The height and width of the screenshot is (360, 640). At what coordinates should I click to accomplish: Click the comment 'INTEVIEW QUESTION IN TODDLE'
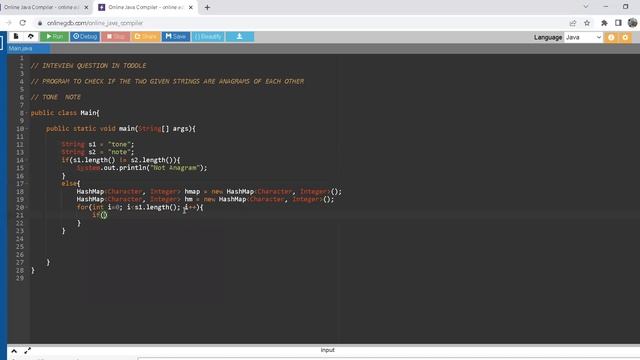[x=94, y=66]
